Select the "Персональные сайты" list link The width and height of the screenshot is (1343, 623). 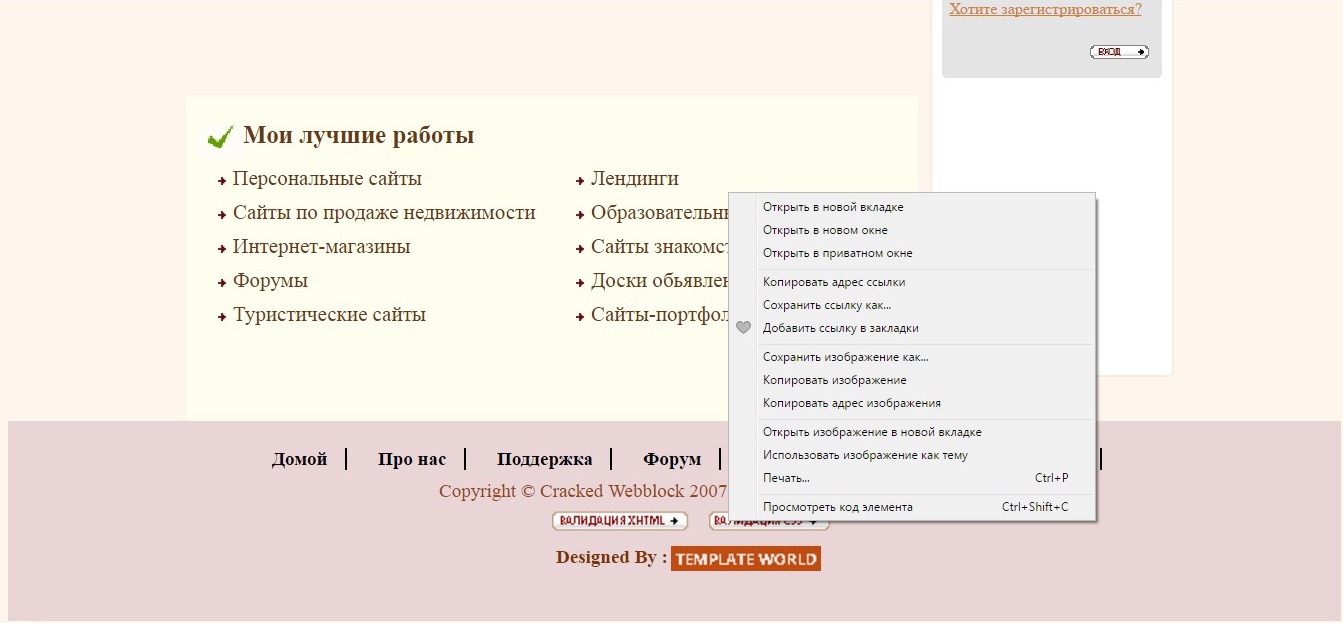click(326, 178)
